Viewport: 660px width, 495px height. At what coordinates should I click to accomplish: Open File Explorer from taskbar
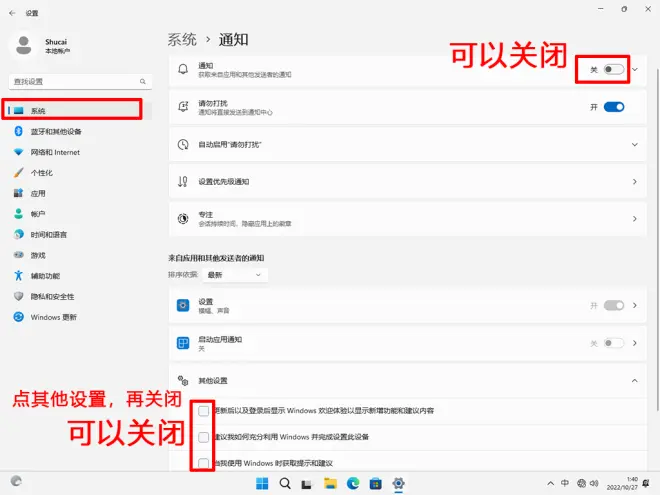click(x=330, y=483)
